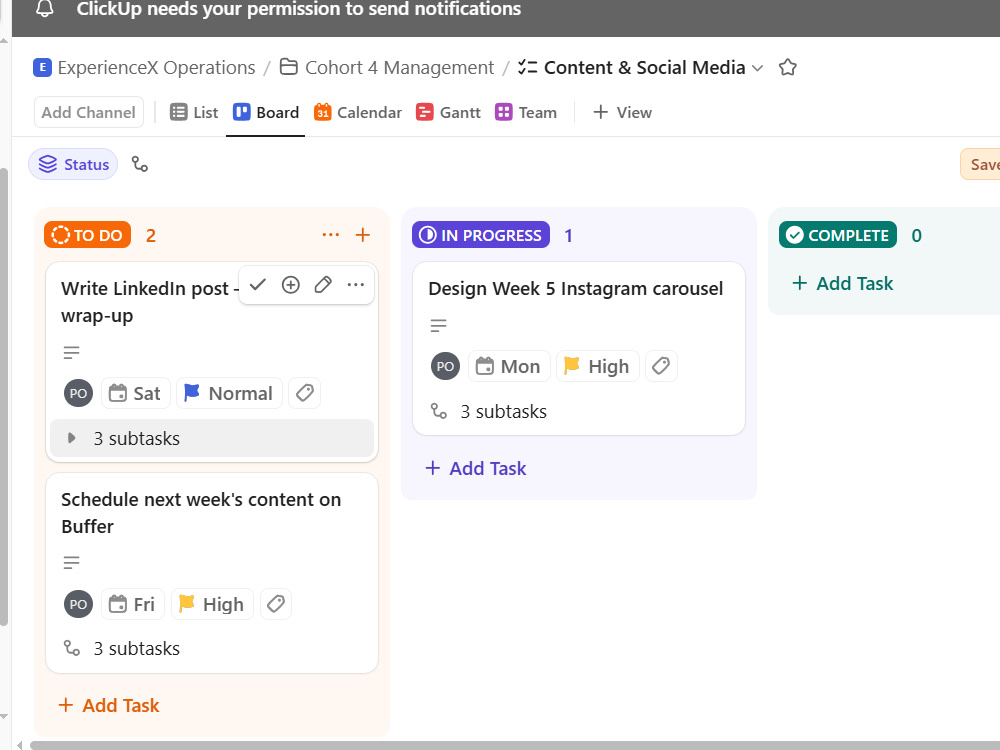The height and width of the screenshot is (750, 1000).
Task: Add tag on the LinkedIn post card
Action: click(305, 393)
